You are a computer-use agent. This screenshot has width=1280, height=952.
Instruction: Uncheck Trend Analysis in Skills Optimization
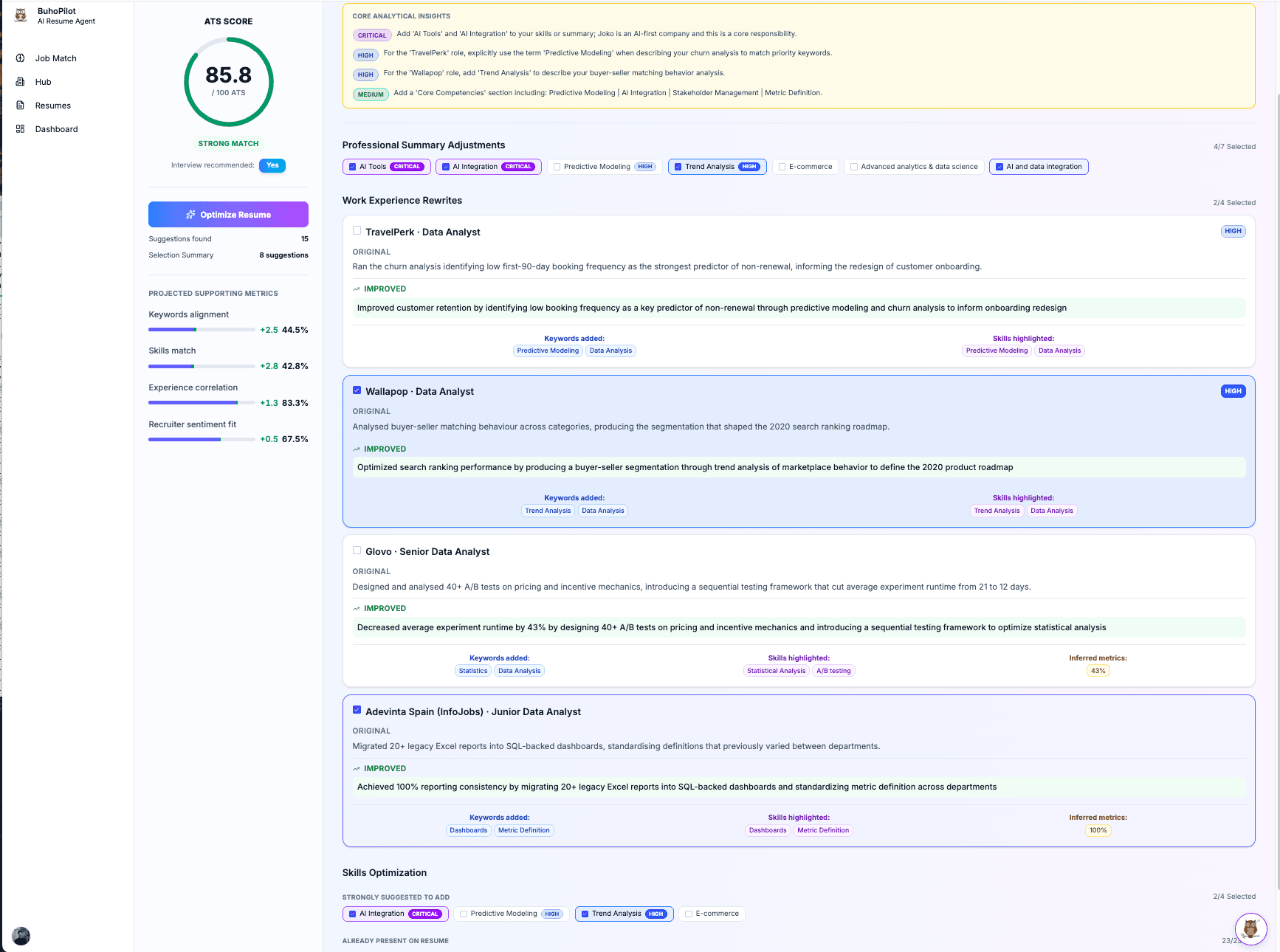(x=585, y=914)
